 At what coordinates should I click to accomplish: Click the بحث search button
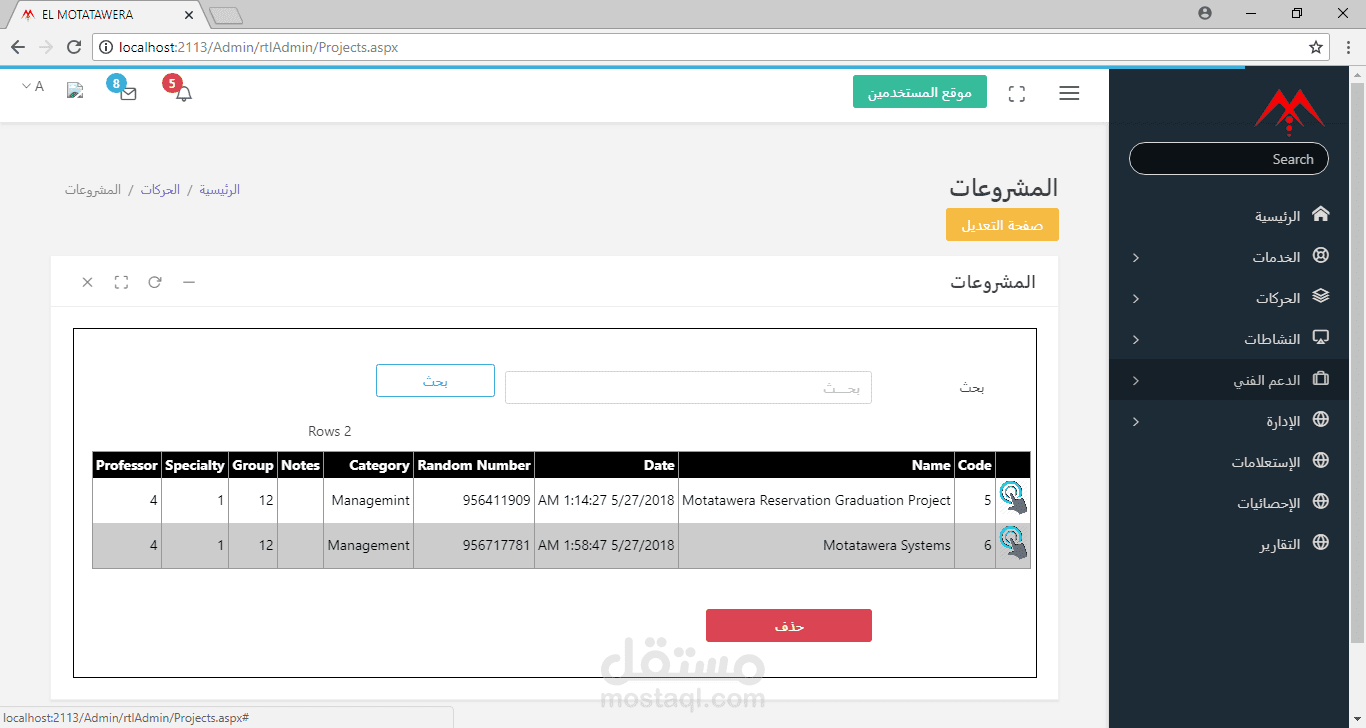(x=435, y=381)
